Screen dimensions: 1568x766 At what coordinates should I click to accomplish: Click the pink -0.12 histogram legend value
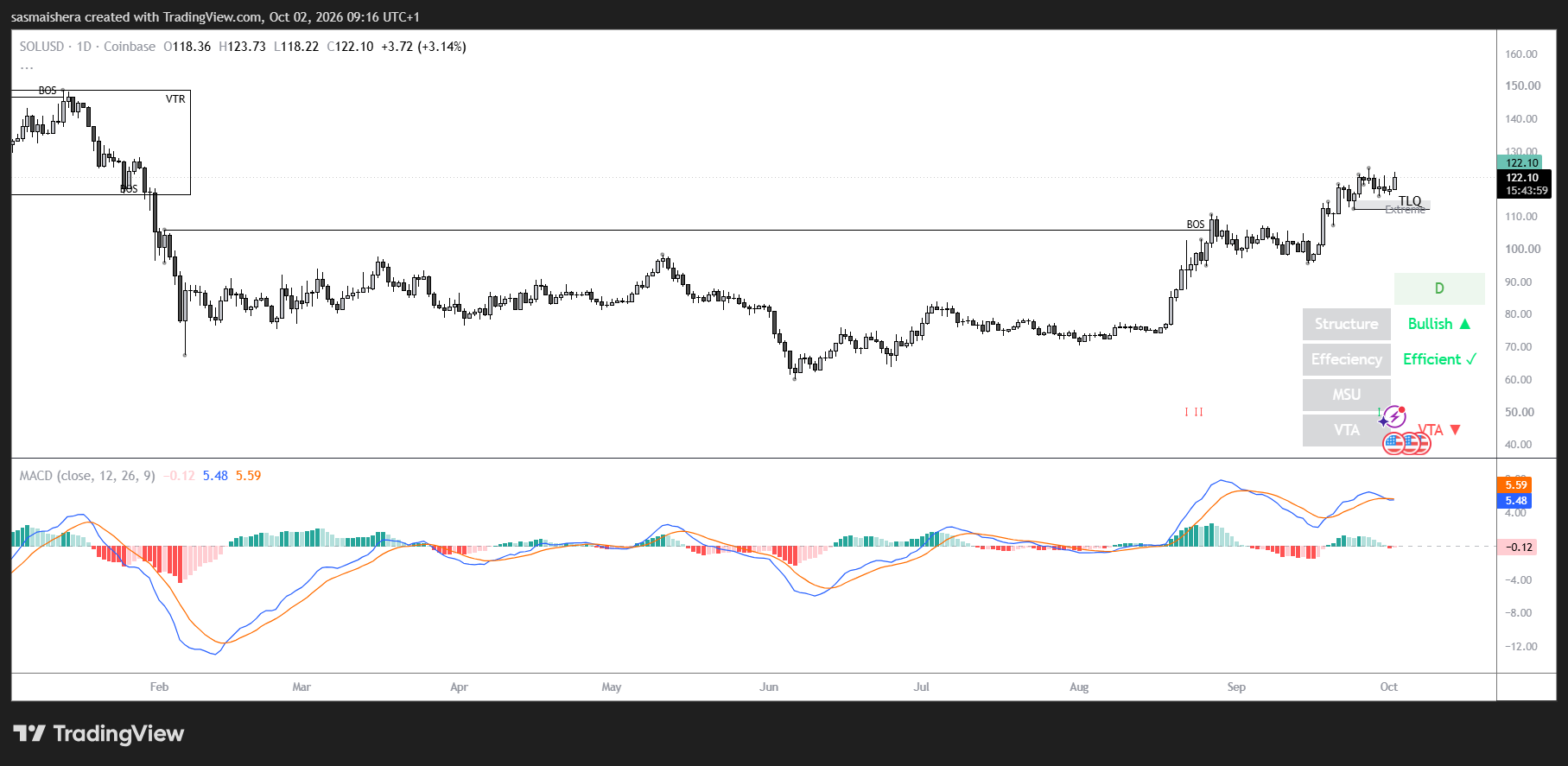point(180,476)
